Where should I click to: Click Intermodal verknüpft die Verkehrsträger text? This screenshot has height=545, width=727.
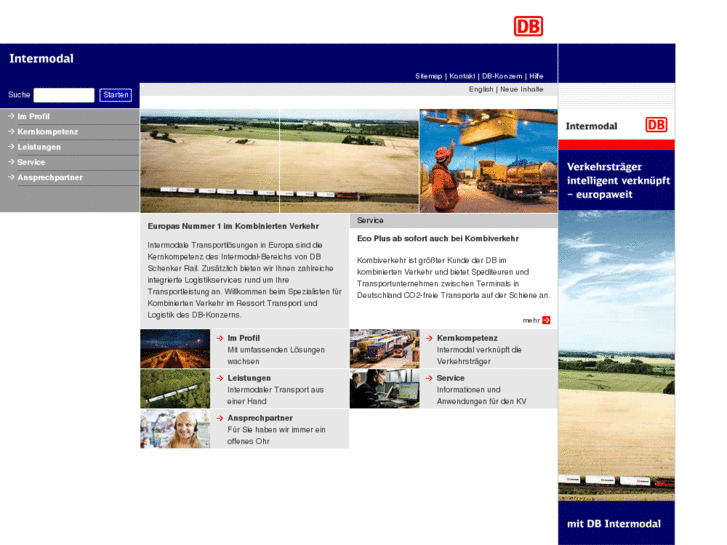click(479, 355)
